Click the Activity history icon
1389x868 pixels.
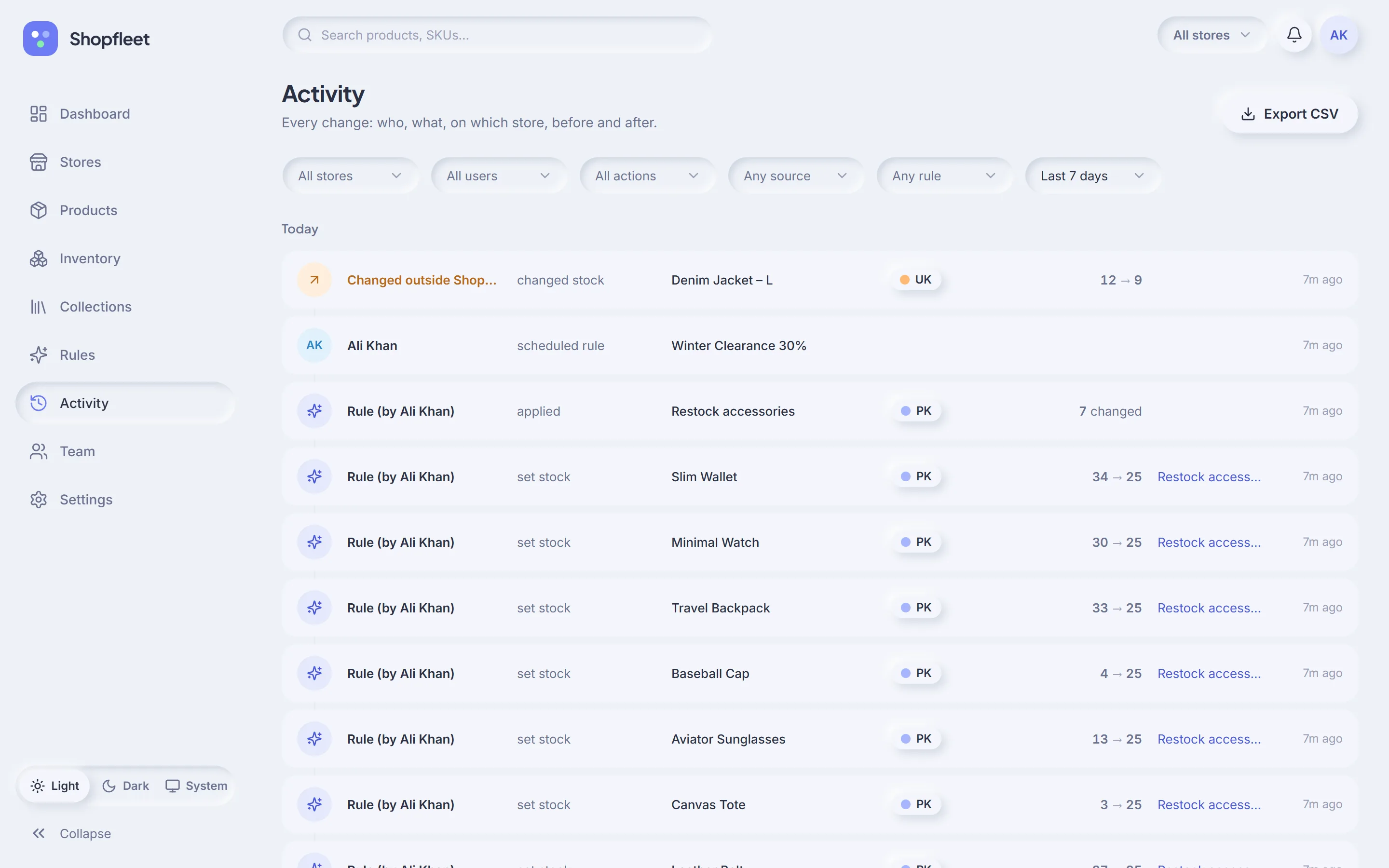39,403
